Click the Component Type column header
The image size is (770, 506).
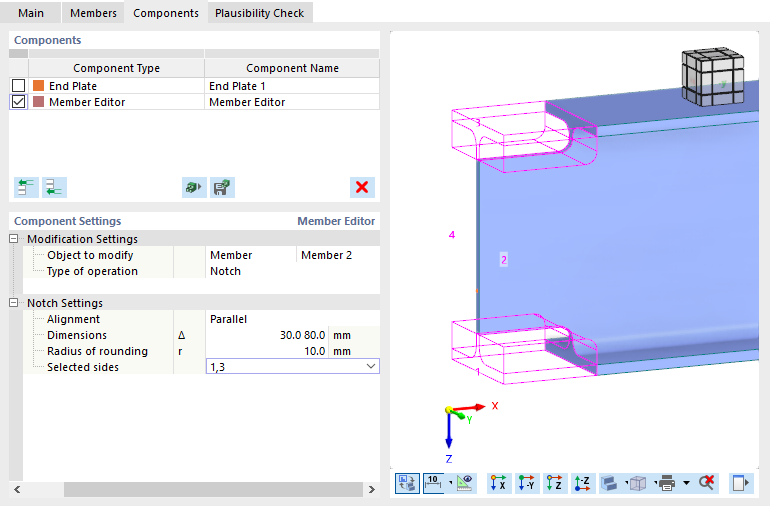click(116, 68)
